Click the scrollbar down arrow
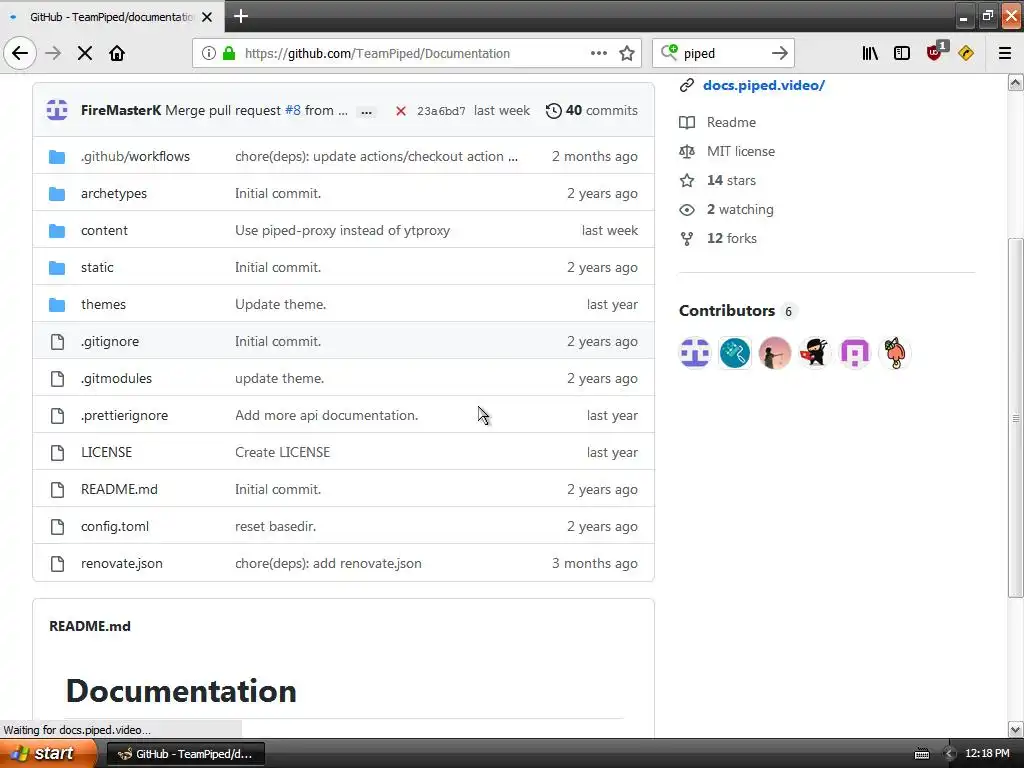The height and width of the screenshot is (768, 1024). (1016, 729)
